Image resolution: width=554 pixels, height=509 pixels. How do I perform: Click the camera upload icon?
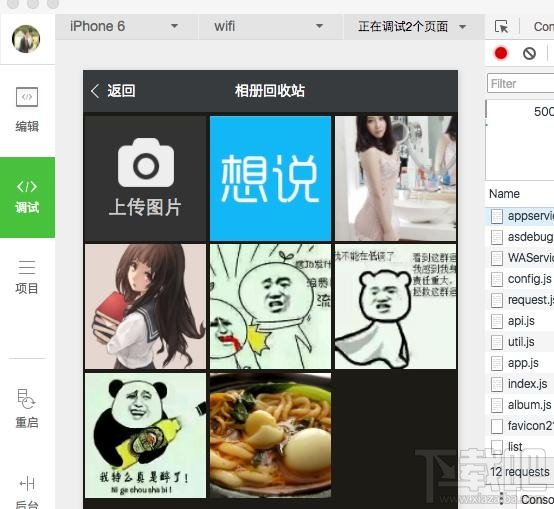146,163
